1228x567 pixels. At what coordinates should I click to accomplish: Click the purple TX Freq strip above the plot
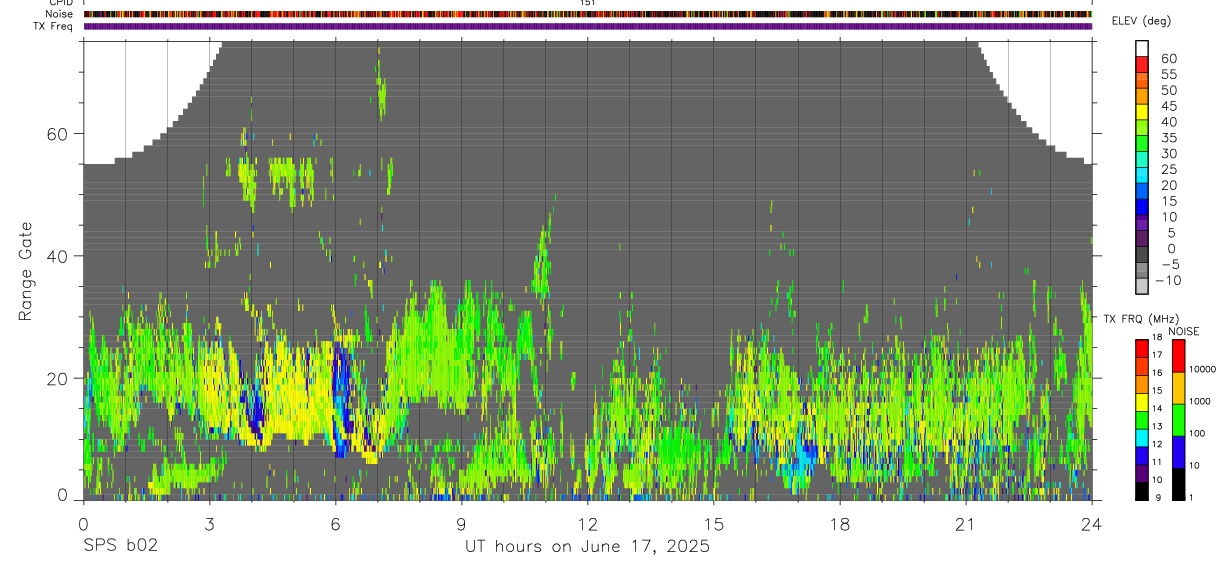[588, 26]
